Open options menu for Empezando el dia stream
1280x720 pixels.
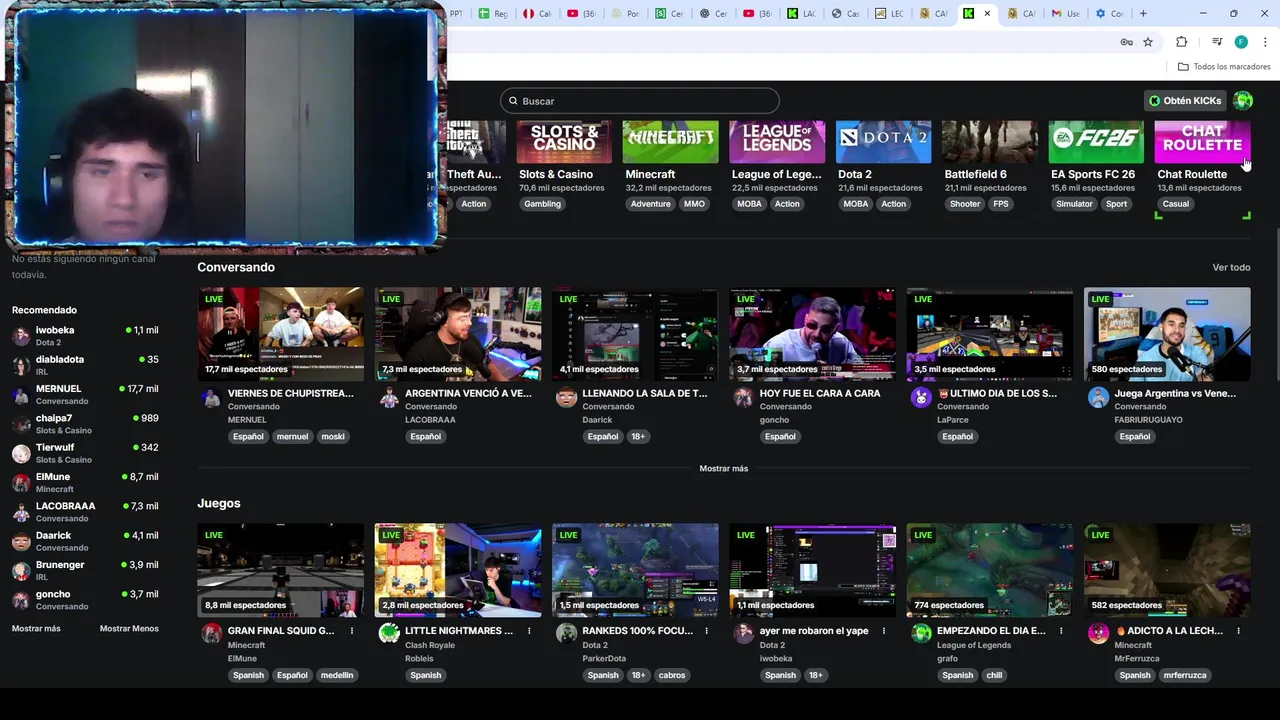[1061, 631]
